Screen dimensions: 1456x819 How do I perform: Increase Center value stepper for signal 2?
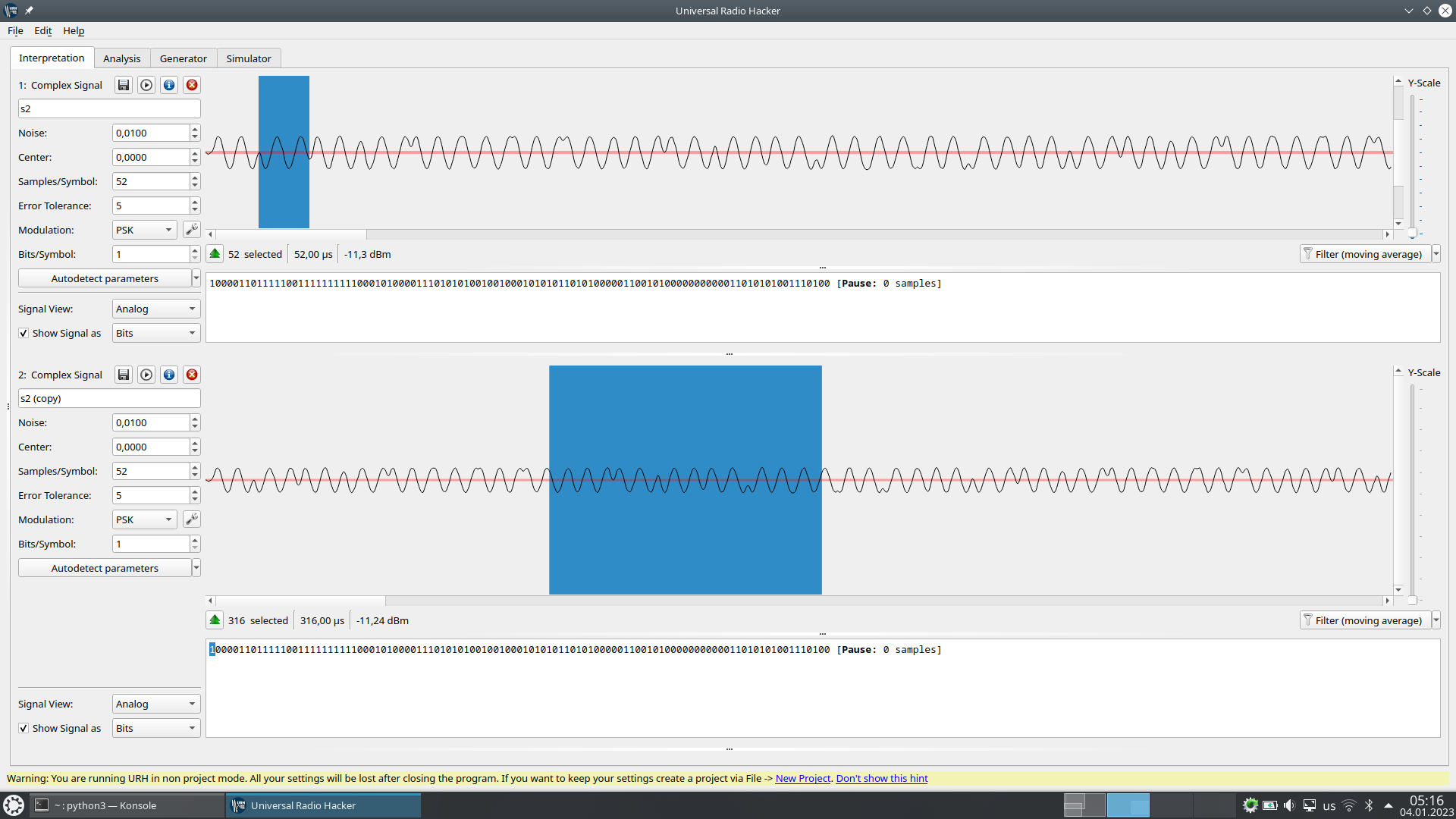pyautogui.click(x=195, y=442)
